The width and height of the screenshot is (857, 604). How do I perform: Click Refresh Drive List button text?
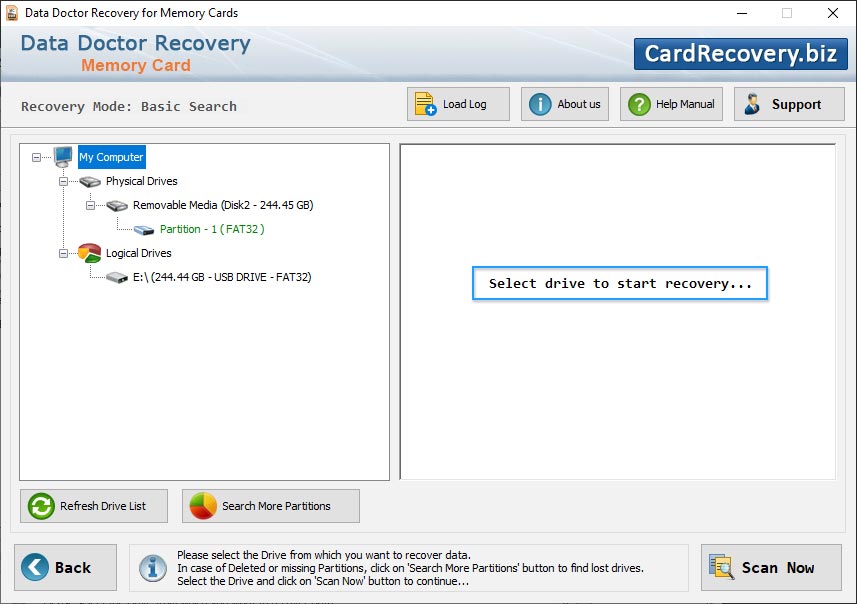pos(103,506)
